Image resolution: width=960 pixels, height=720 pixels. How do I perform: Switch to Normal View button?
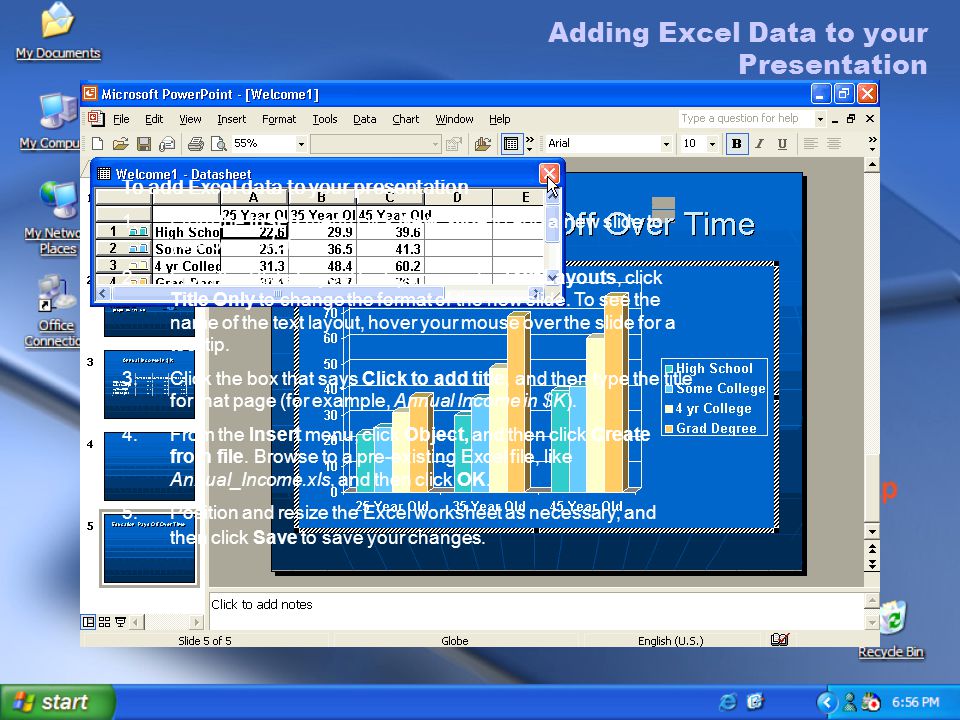coord(88,622)
